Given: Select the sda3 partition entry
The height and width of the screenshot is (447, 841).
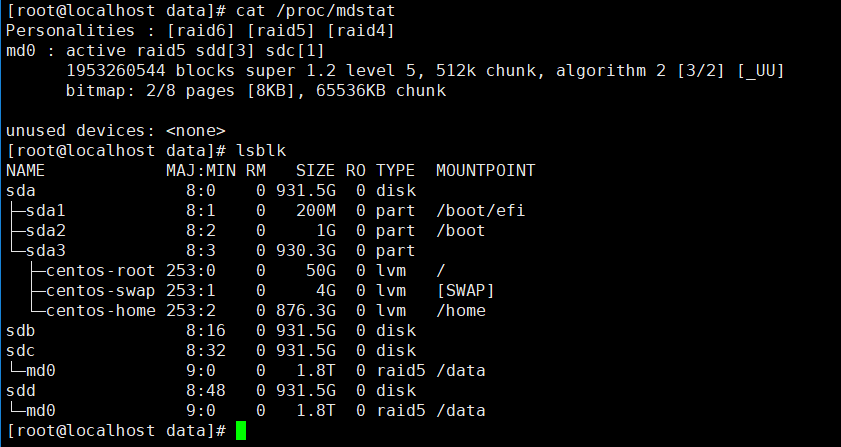Looking at the screenshot, I should [46, 251].
